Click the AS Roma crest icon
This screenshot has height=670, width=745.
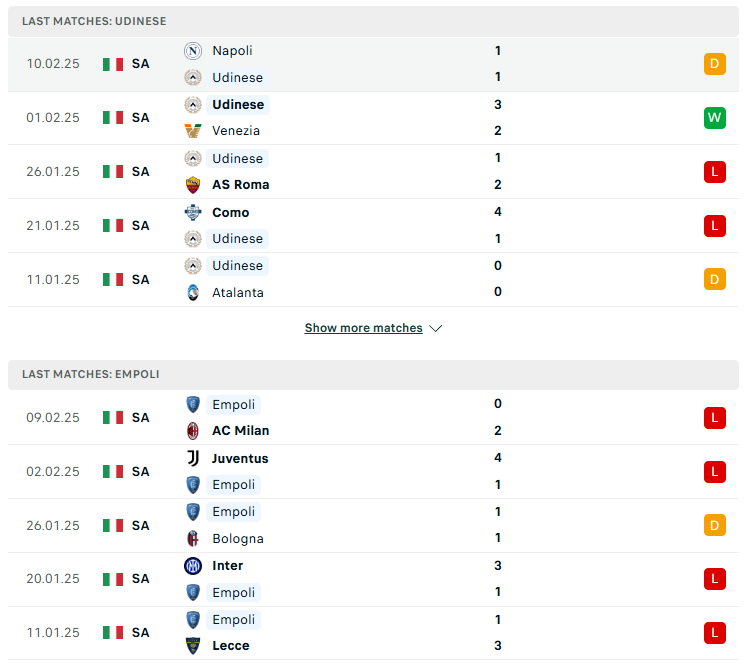click(x=193, y=185)
